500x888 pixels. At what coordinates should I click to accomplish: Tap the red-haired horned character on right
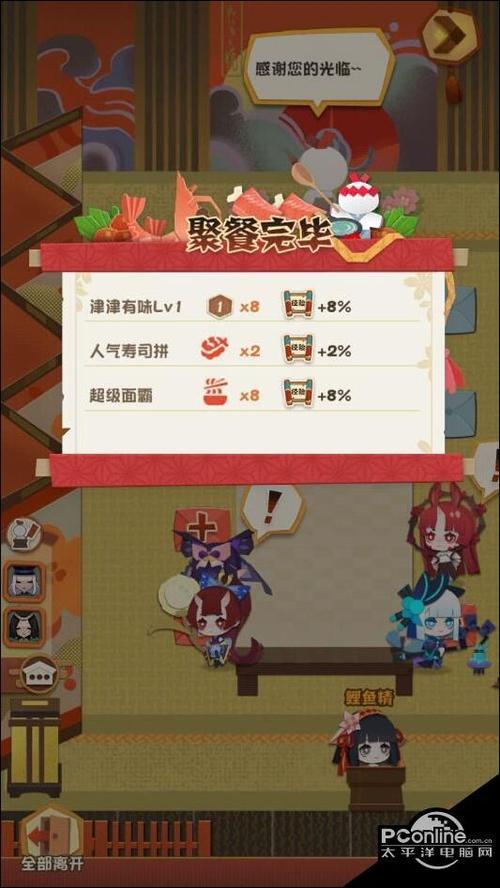click(x=448, y=530)
